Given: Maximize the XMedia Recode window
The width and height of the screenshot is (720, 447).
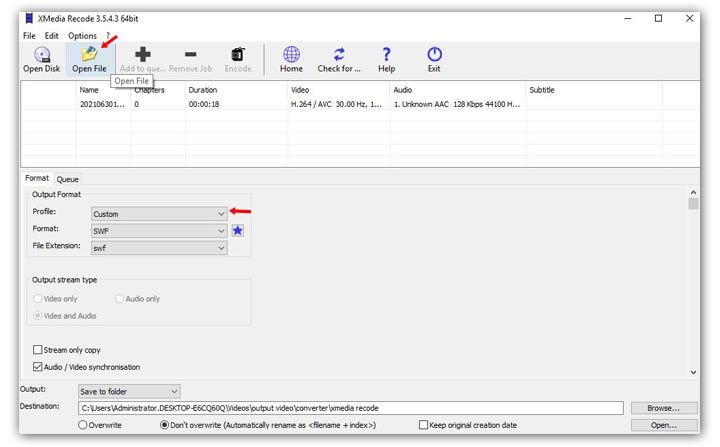Looking at the screenshot, I should pyautogui.click(x=658, y=18).
